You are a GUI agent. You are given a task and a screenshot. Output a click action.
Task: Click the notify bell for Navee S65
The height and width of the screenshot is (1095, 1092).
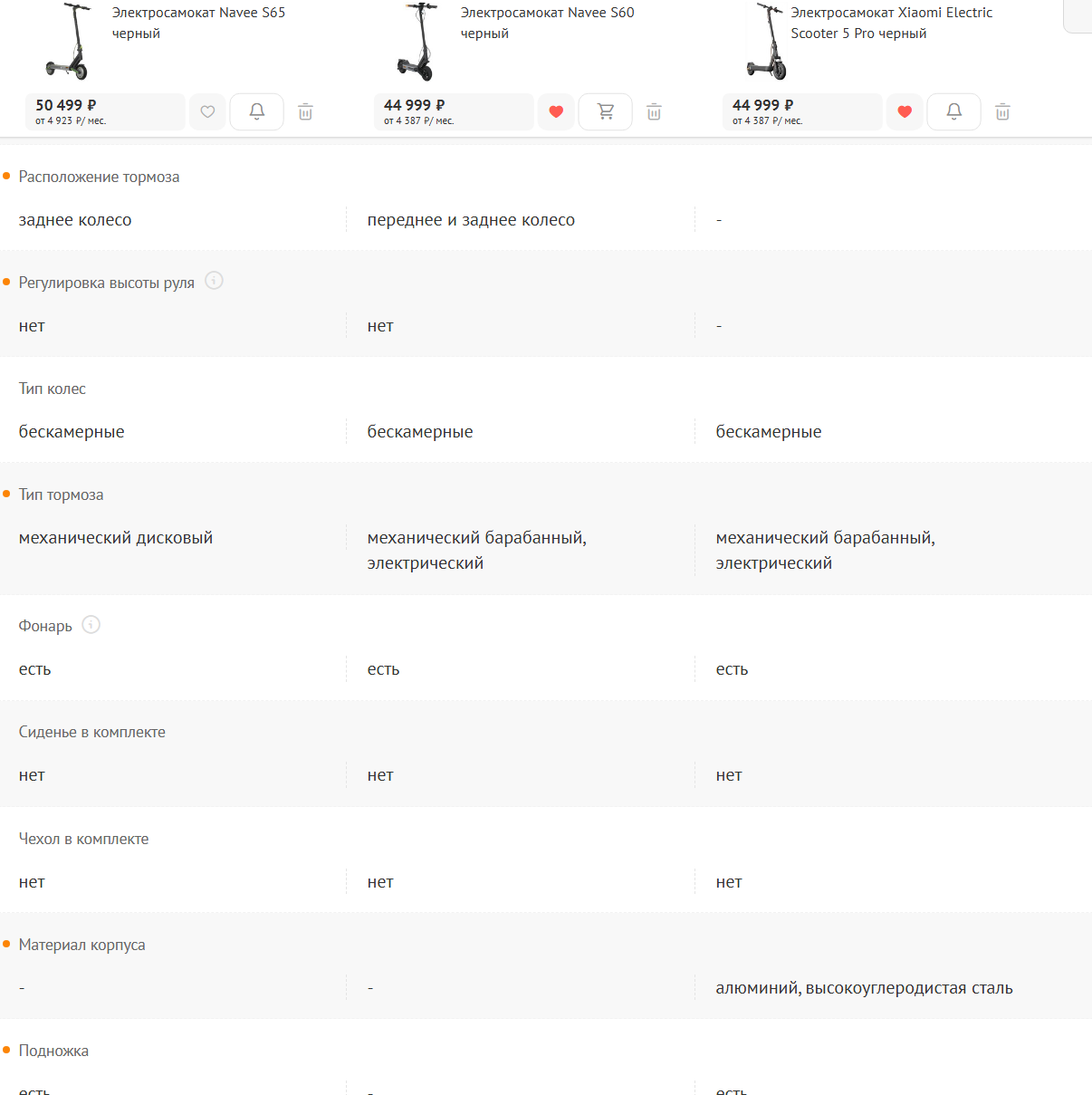[257, 111]
